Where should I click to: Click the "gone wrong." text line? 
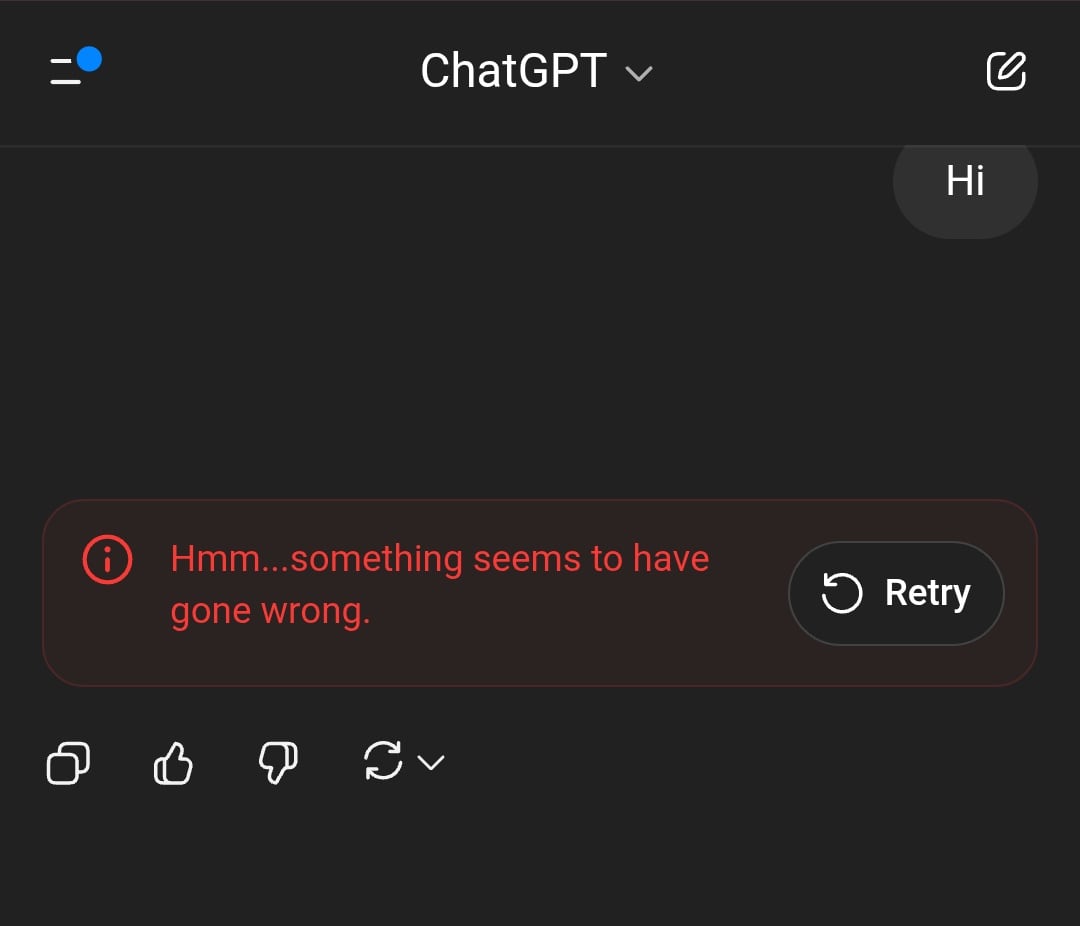pos(270,611)
